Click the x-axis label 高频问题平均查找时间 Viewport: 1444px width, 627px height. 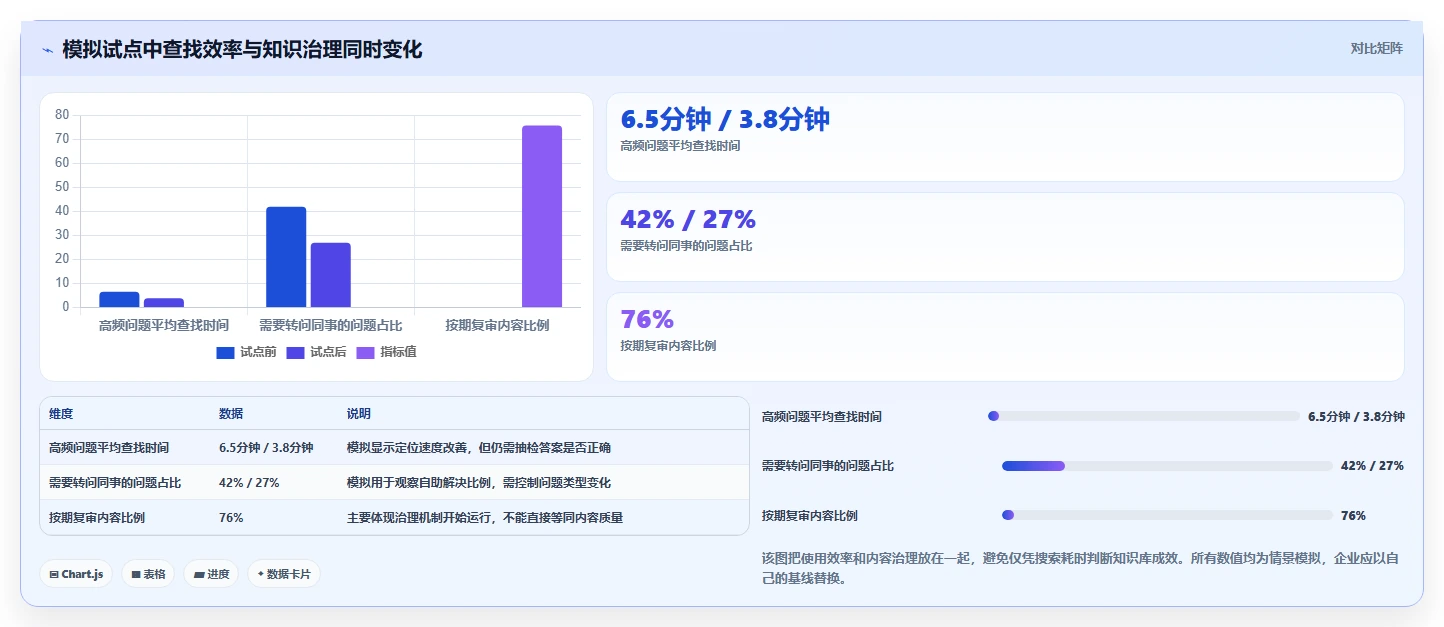[x=164, y=326]
